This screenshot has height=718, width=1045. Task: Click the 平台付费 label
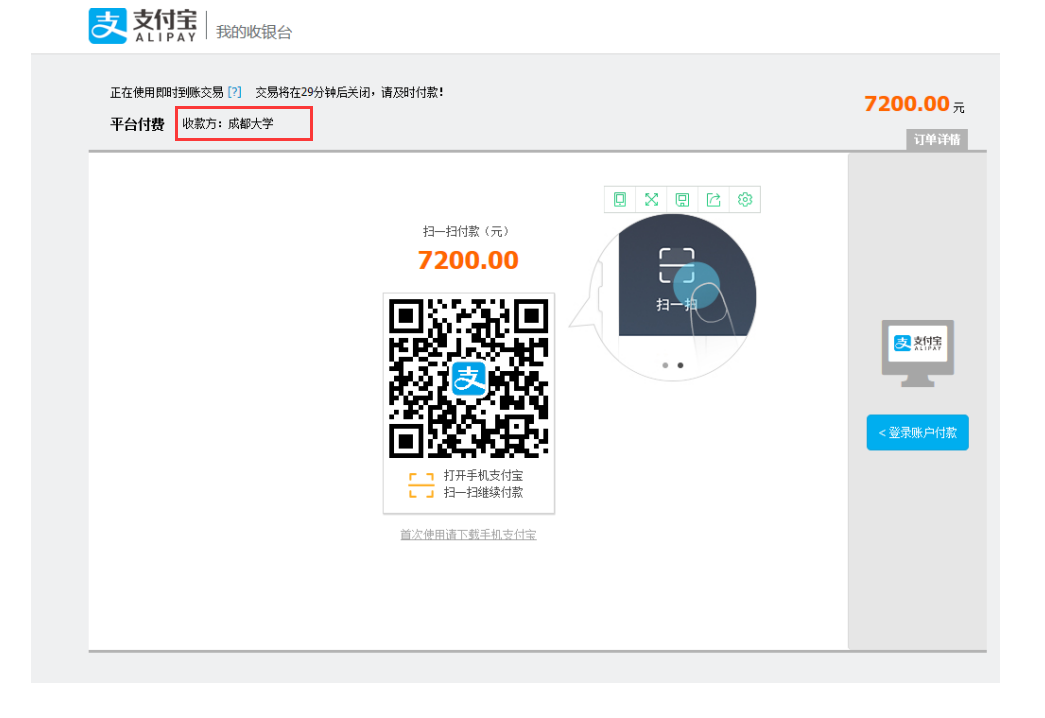pyautogui.click(x=137, y=124)
